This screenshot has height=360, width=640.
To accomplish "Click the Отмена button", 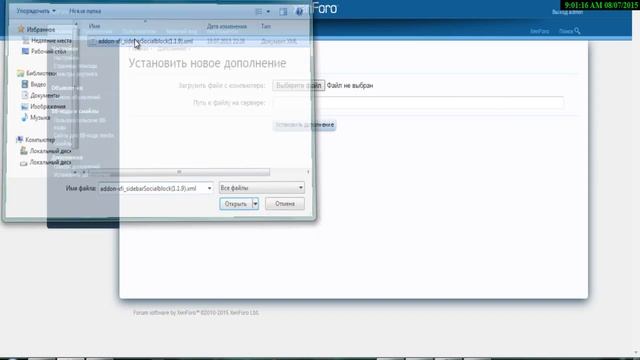I will tap(284, 204).
